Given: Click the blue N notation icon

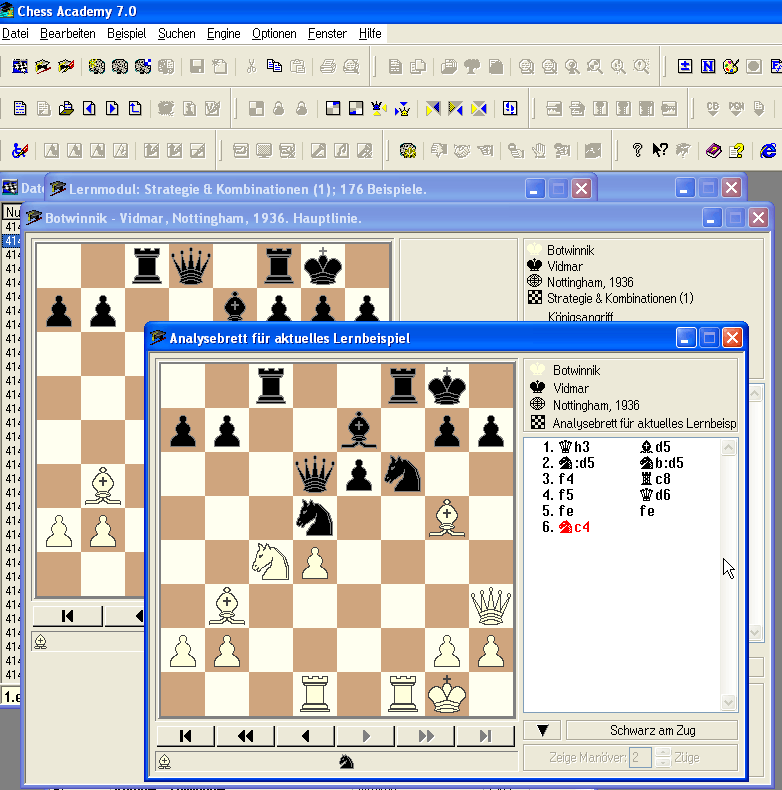Looking at the screenshot, I should click(x=708, y=66).
